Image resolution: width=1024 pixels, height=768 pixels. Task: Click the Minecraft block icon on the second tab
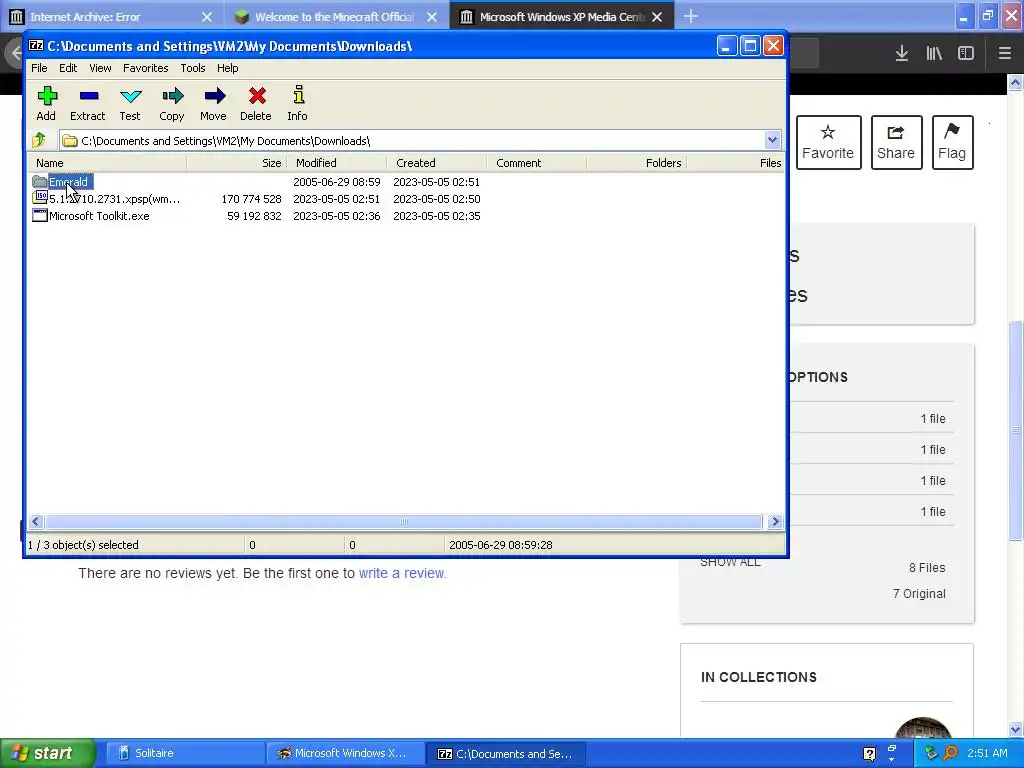point(242,17)
